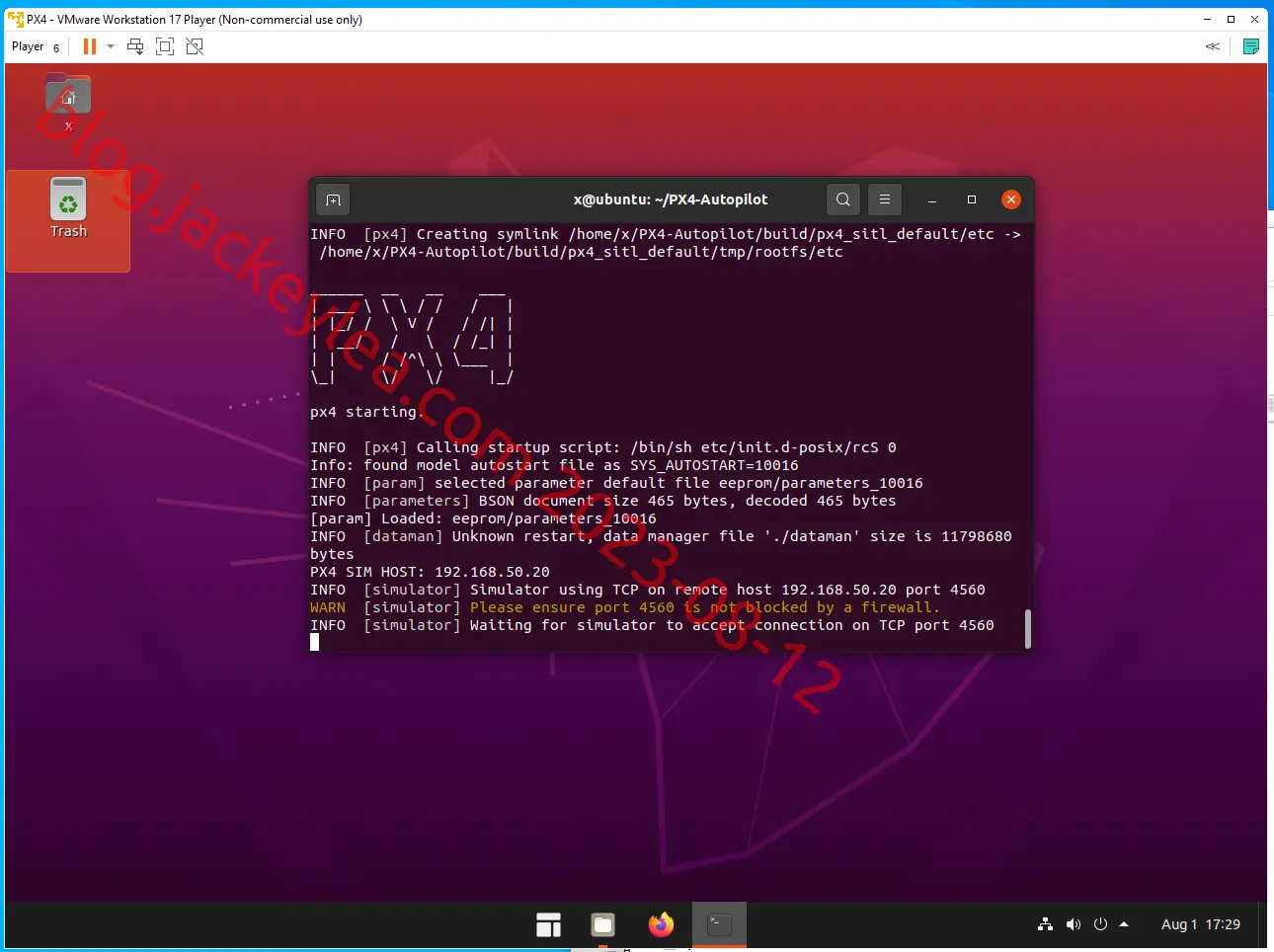
Task: Pause the virtual machine
Action: click(90, 46)
